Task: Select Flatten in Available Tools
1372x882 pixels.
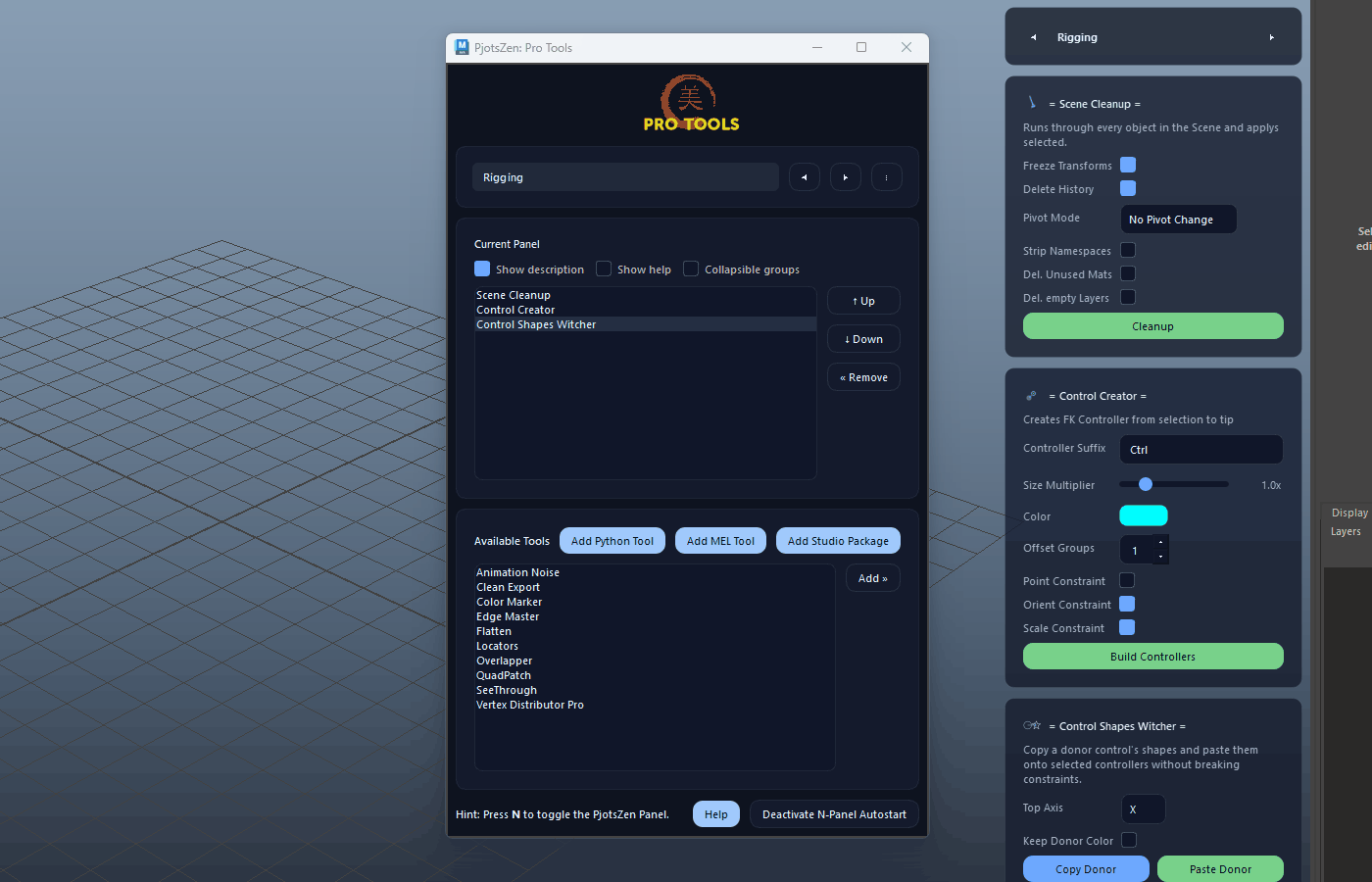Action: point(655,631)
